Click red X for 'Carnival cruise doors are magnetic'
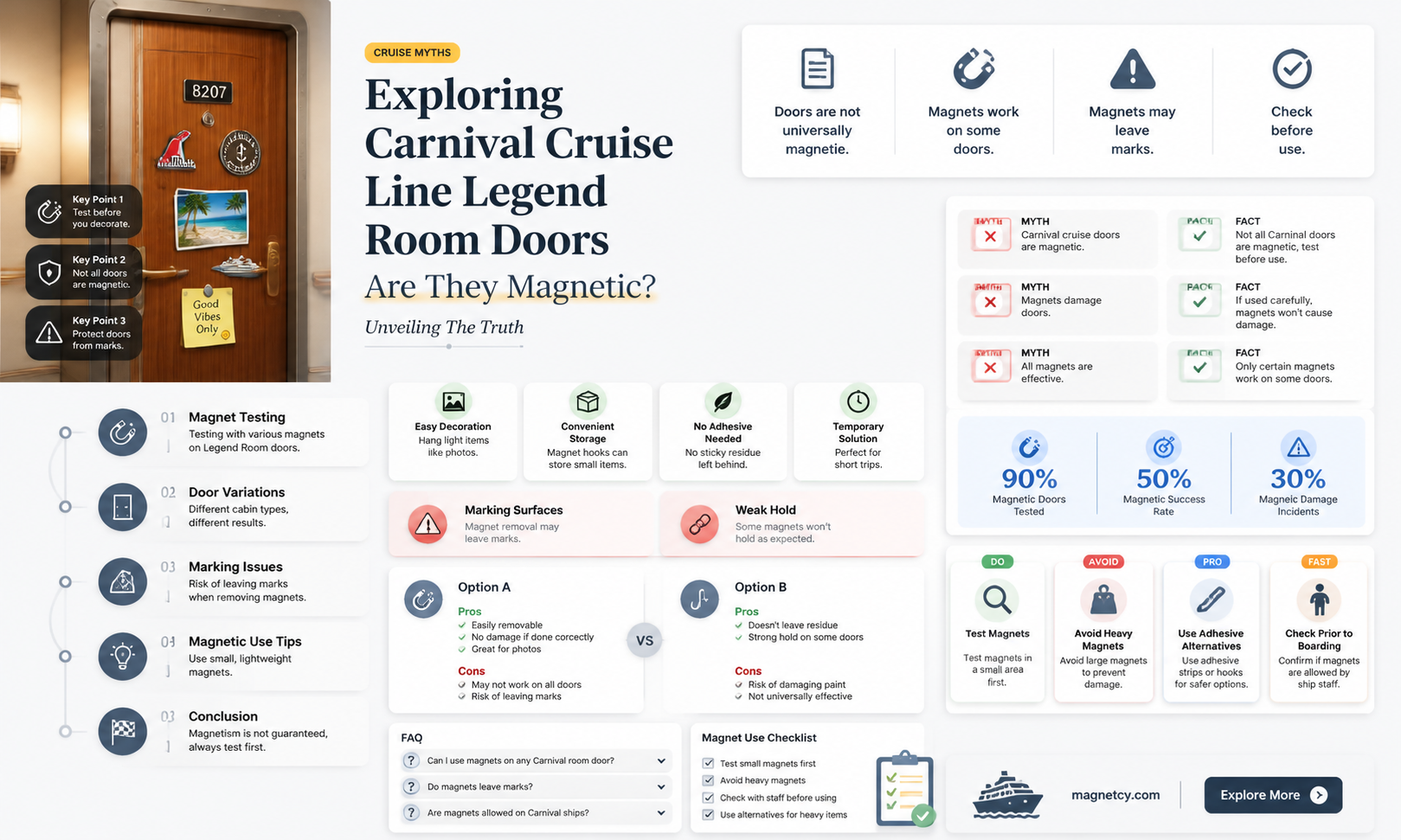 pos(991,235)
